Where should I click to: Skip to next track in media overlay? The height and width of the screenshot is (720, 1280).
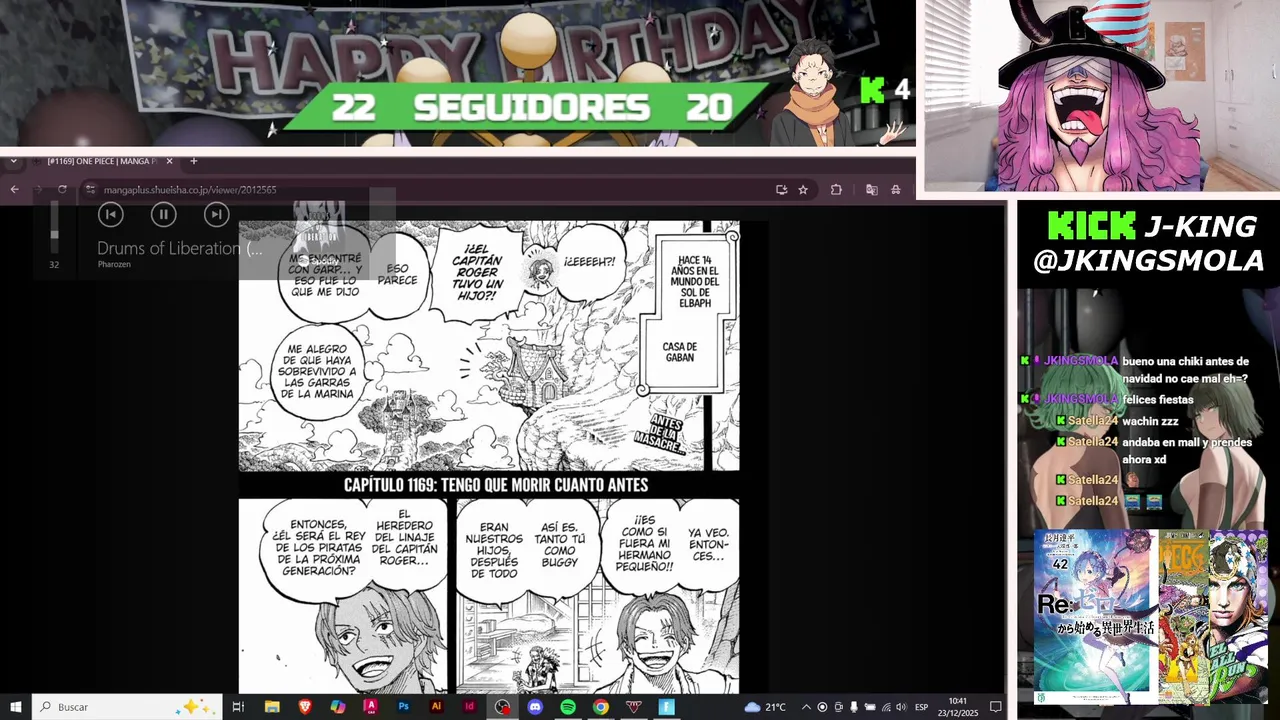pos(216,214)
